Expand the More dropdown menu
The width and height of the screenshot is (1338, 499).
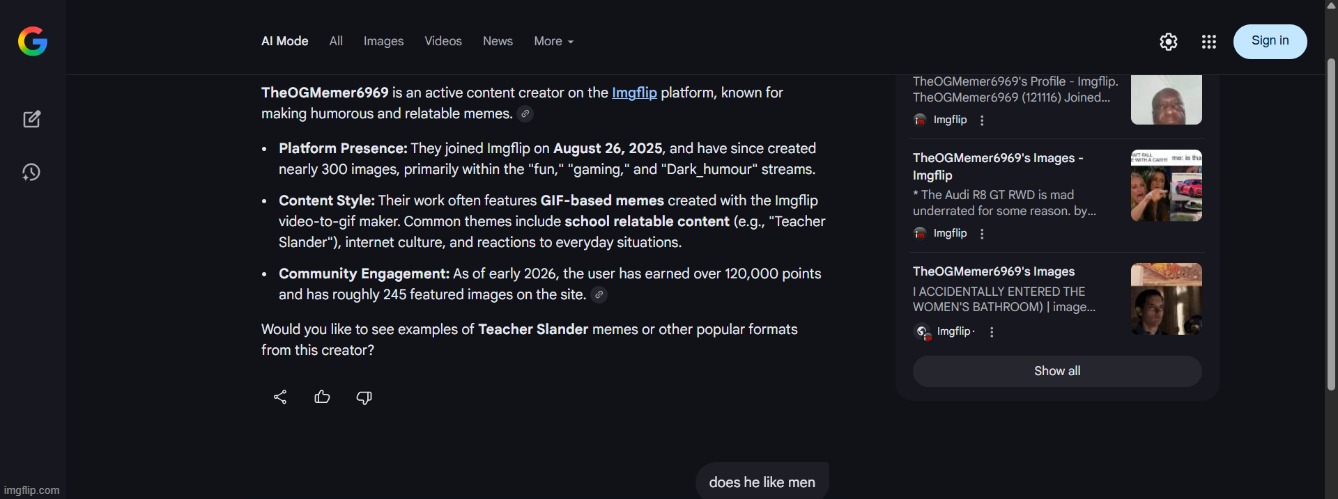coord(553,41)
